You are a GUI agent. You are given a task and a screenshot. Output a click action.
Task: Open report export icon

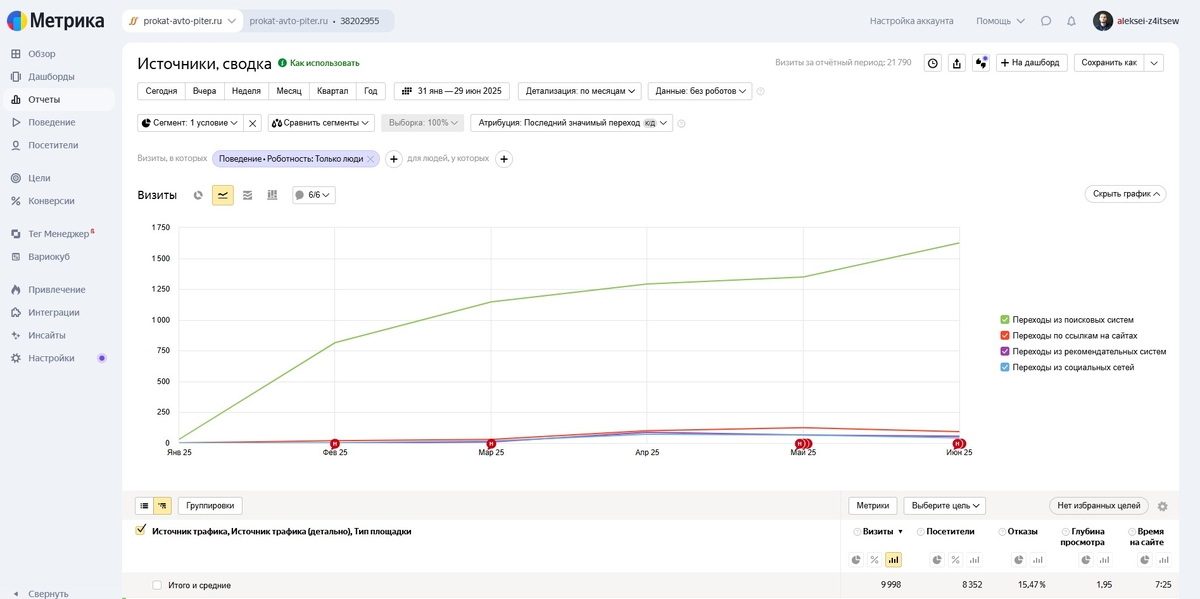click(x=957, y=63)
